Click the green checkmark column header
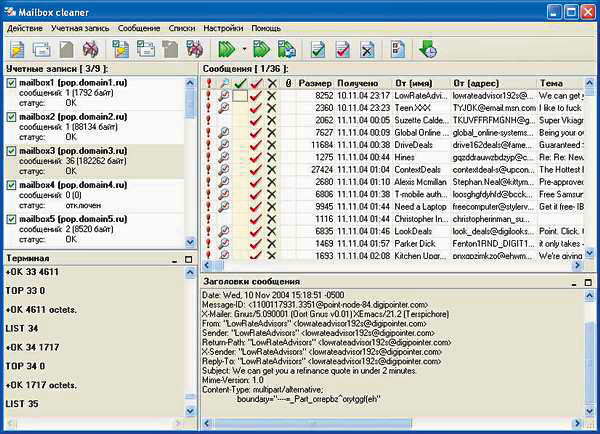Viewport: 600px width, 434px height. [x=240, y=83]
